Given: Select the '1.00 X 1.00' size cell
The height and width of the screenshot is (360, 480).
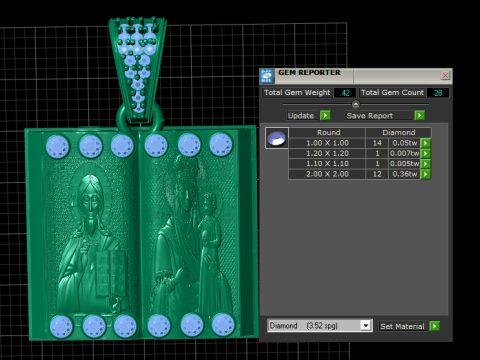Looking at the screenshot, I should point(327,143).
